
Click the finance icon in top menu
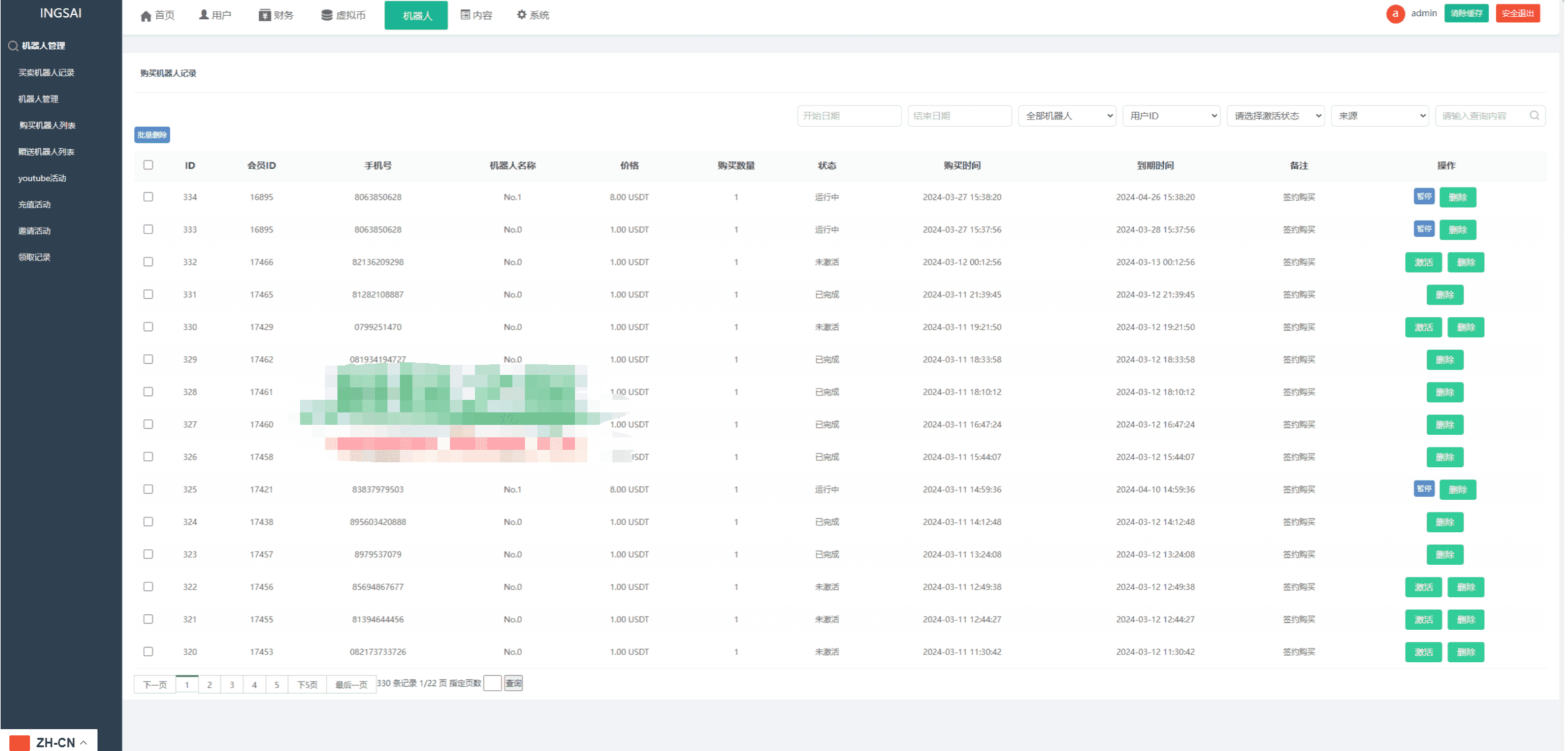(x=264, y=15)
